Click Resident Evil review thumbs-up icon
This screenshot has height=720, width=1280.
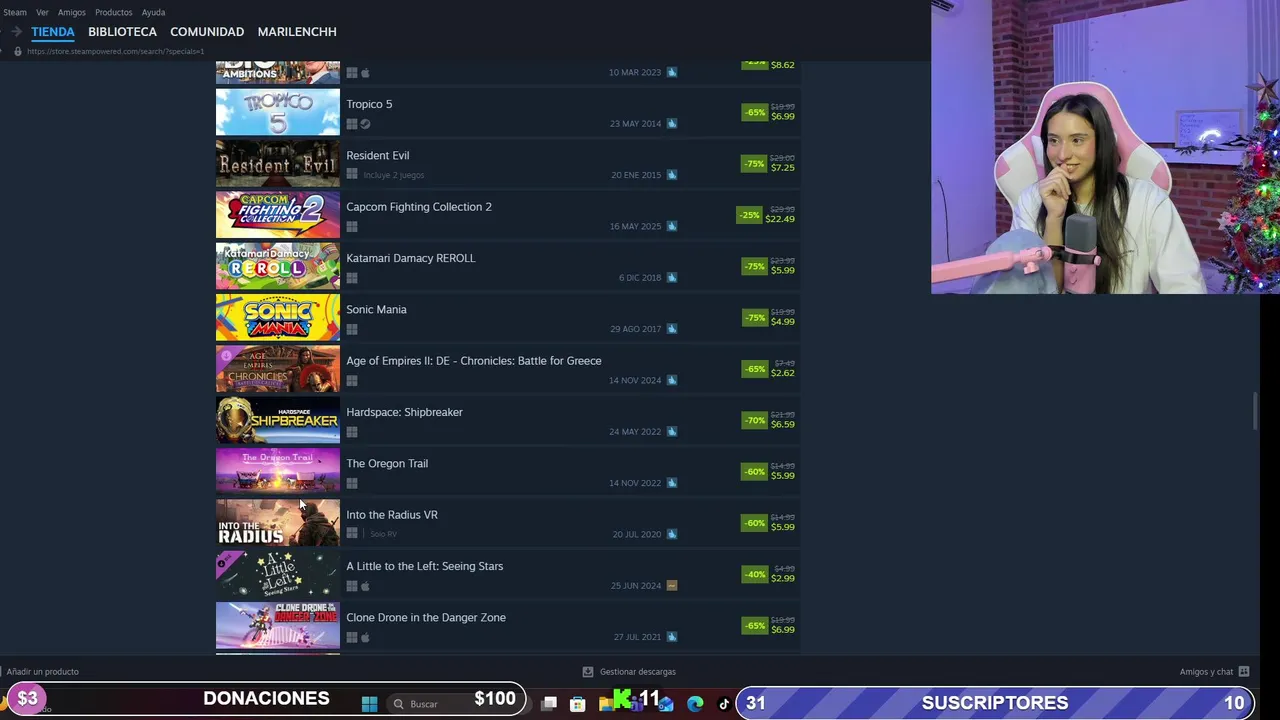point(672,175)
